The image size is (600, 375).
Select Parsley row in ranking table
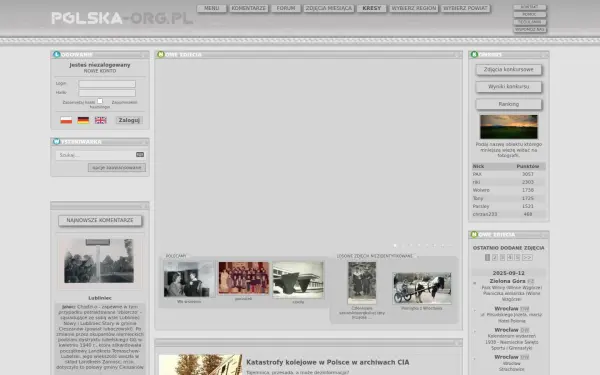point(509,206)
